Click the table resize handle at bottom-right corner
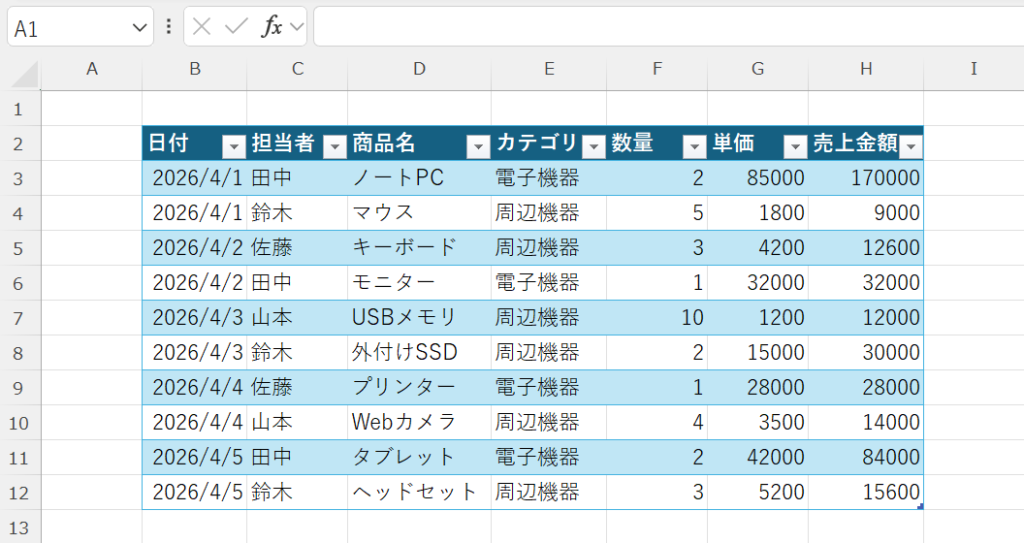This screenshot has height=543, width=1024. coord(920,507)
